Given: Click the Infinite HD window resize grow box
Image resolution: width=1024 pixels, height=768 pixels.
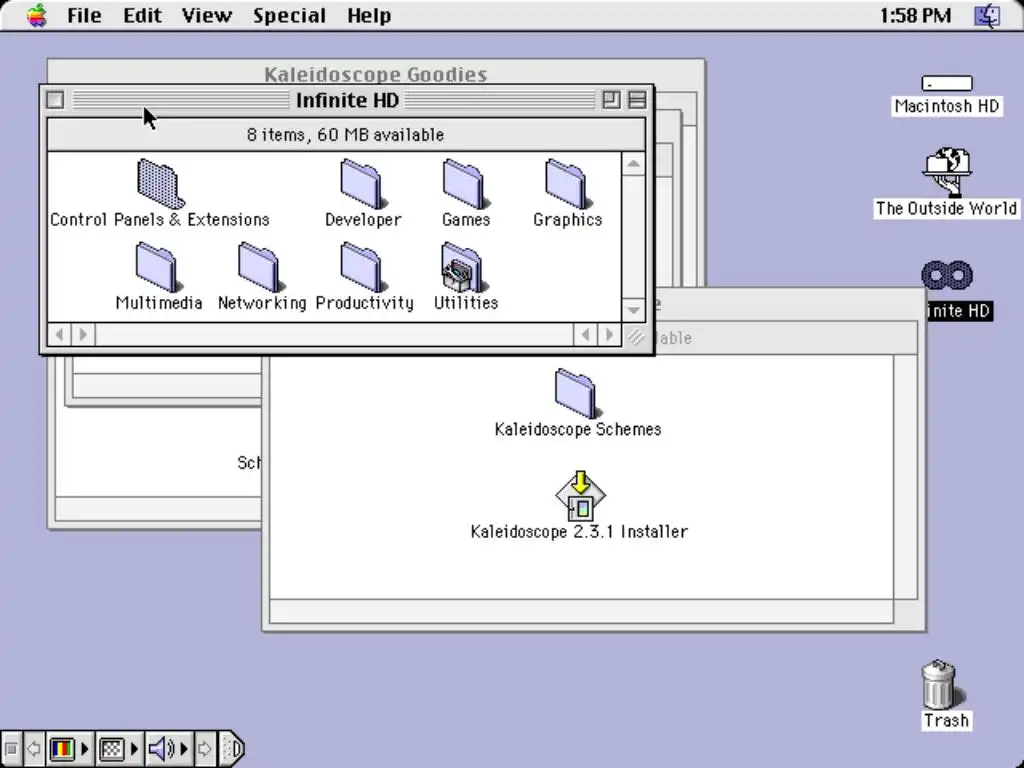Looking at the screenshot, I should click(x=635, y=337).
